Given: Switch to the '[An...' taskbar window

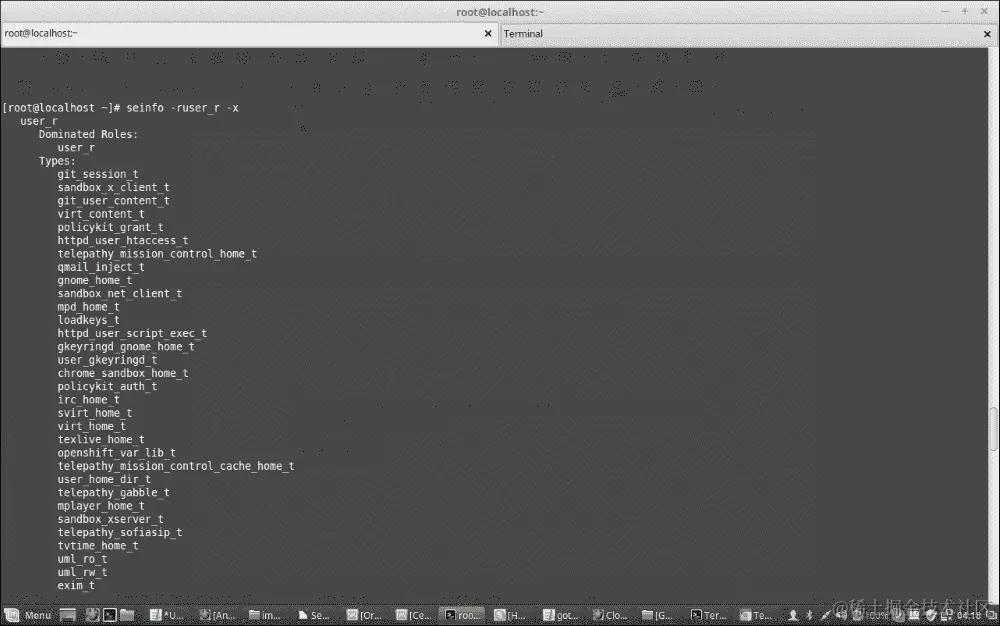Looking at the screenshot, I should (x=217, y=615).
